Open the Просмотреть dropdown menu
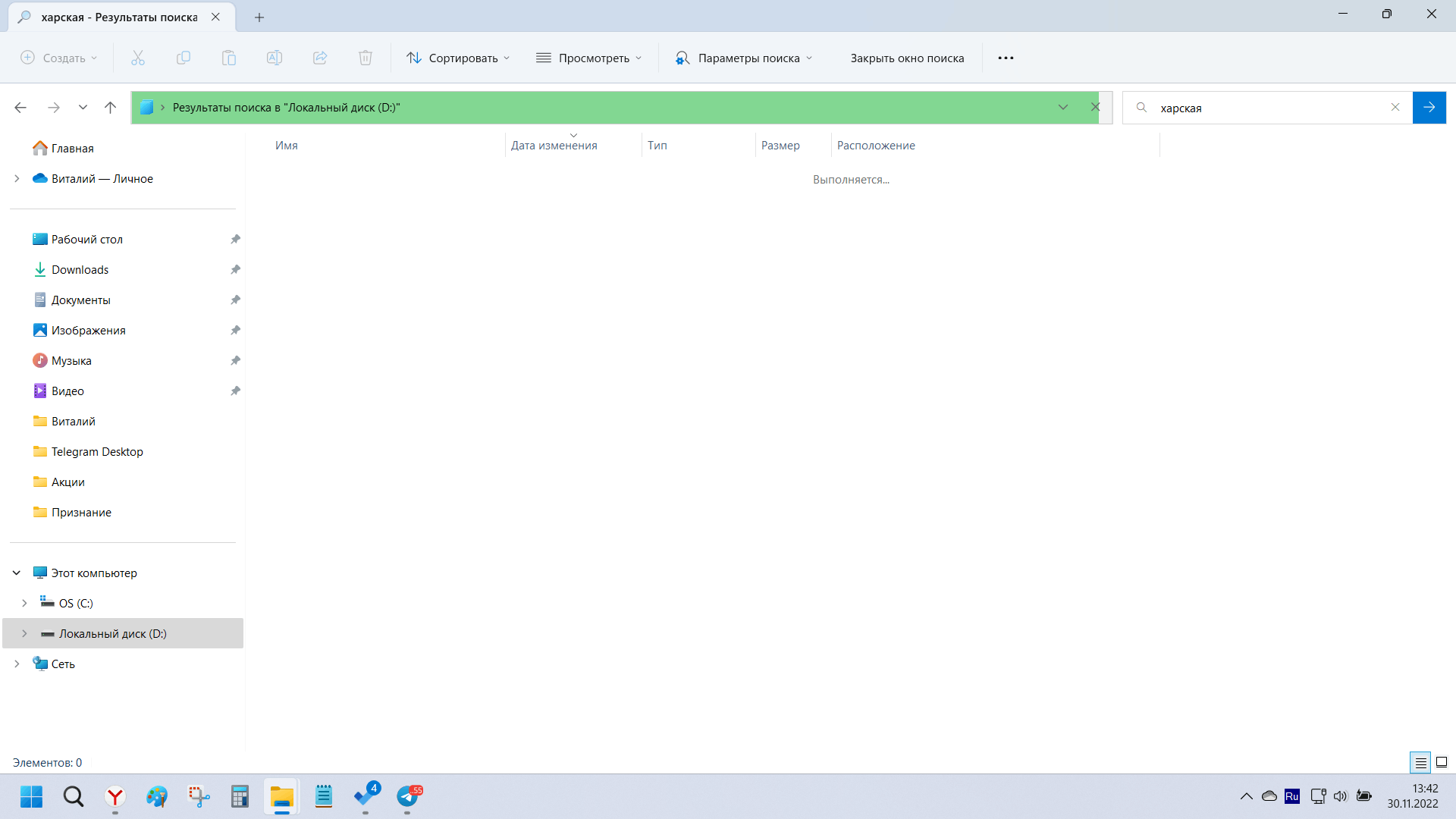The height and width of the screenshot is (819, 1456). 591,58
